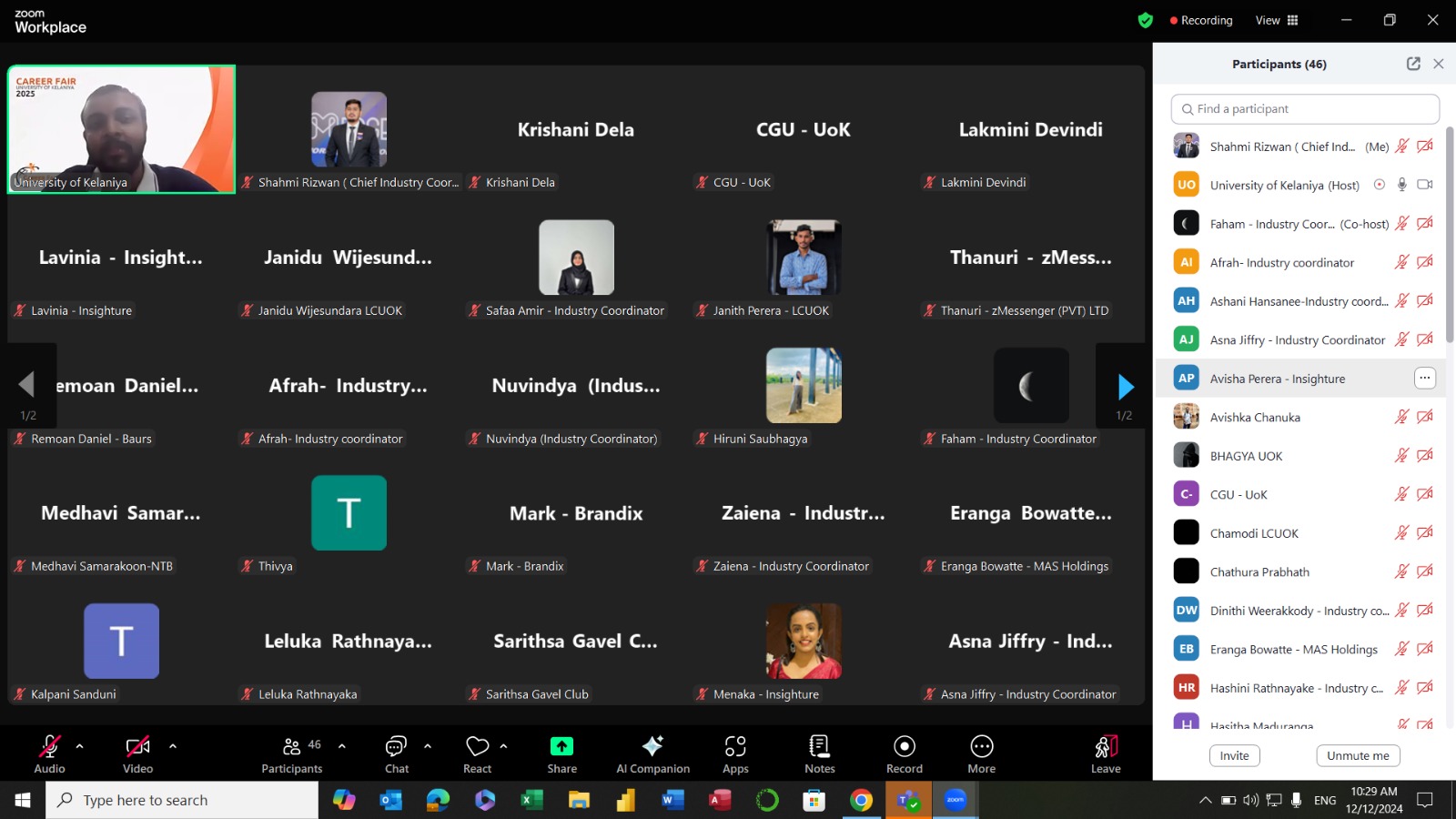
Task: Expand React options arrow
Action: click(503, 746)
